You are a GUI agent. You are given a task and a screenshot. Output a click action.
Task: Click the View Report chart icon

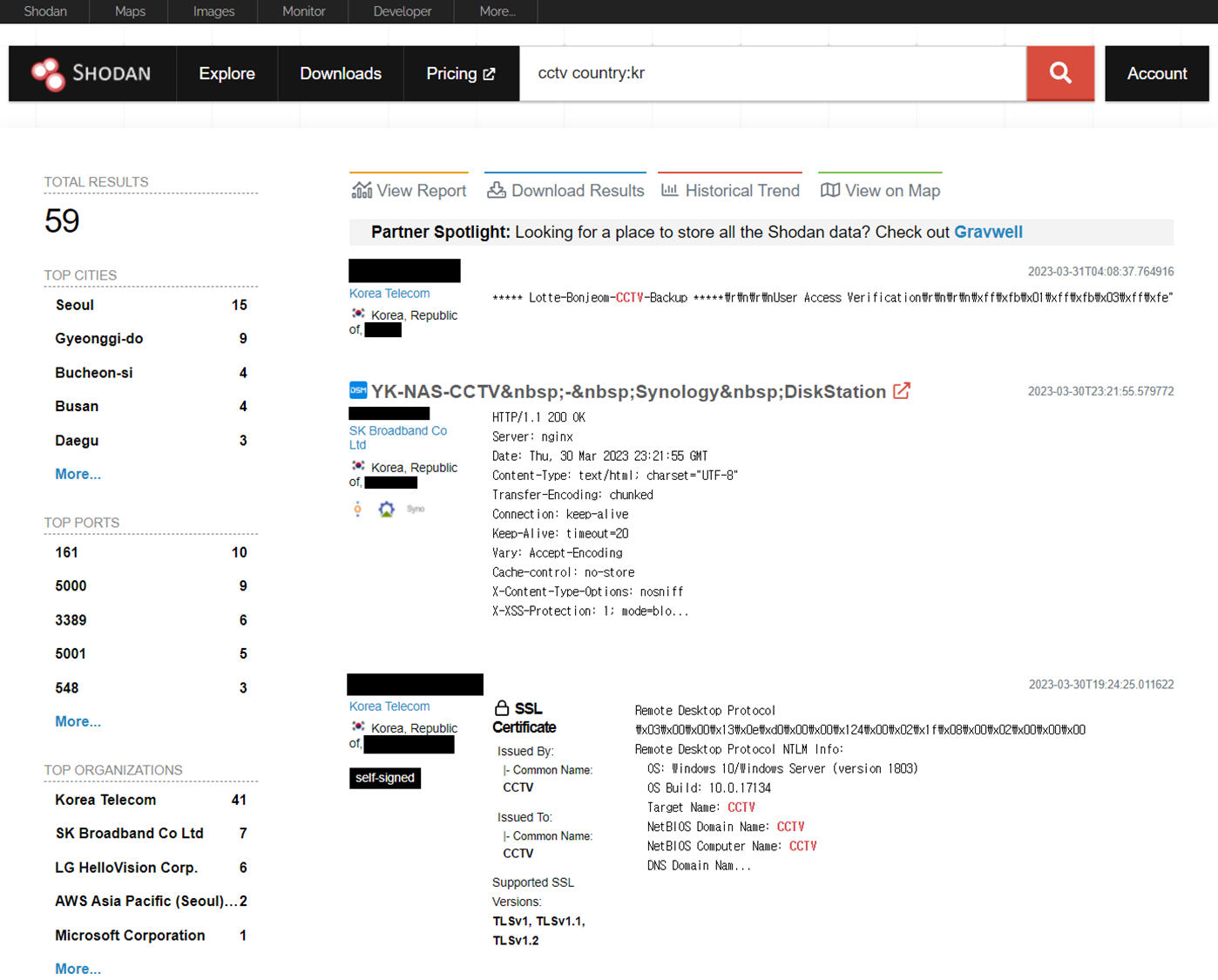(x=362, y=190)
